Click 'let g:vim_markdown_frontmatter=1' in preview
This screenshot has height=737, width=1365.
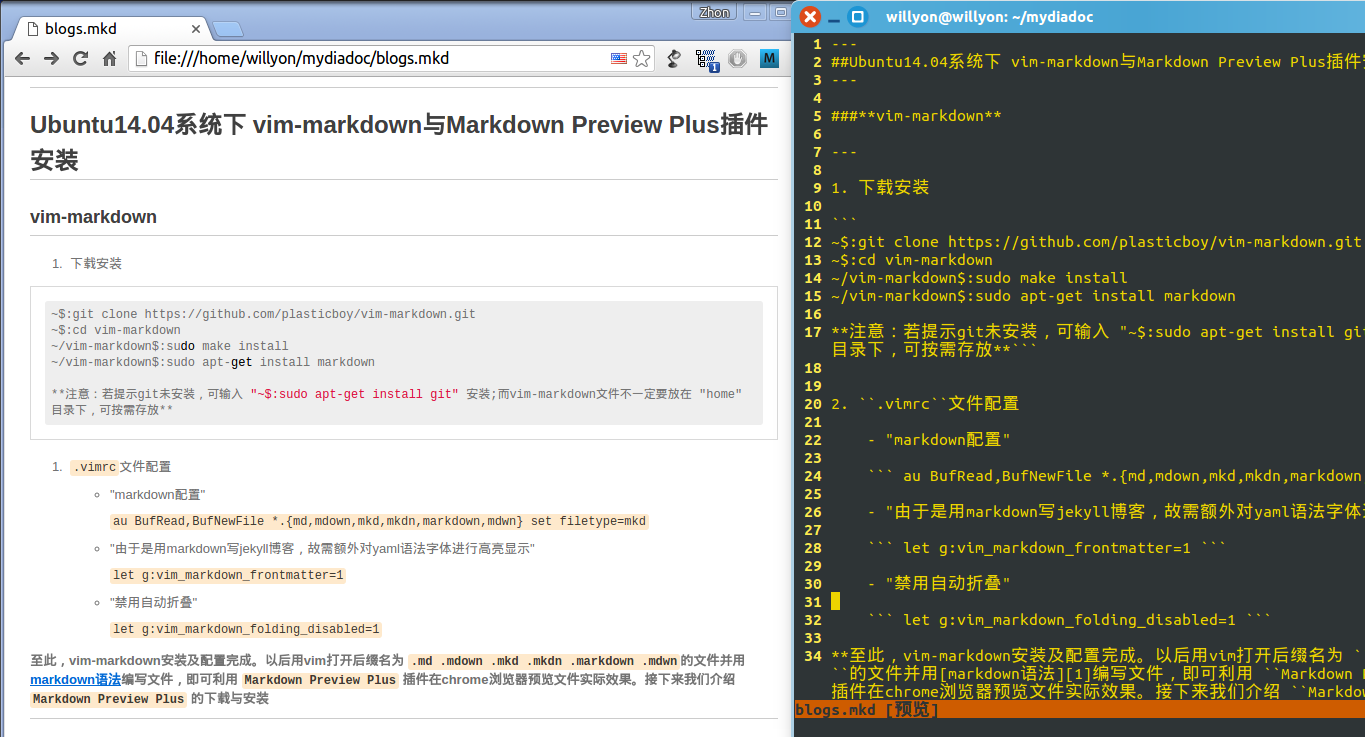pyautogui.click(x=228, y=575)
